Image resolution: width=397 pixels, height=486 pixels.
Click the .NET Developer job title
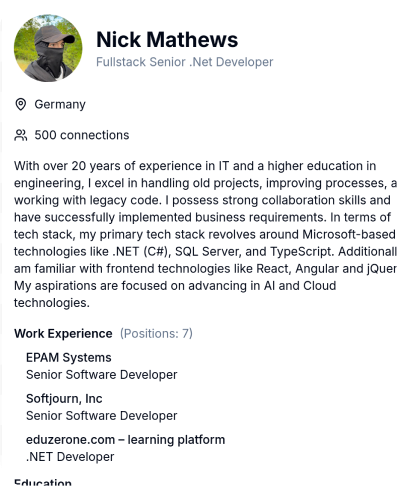pyautogui.click(x=70, y=457)
